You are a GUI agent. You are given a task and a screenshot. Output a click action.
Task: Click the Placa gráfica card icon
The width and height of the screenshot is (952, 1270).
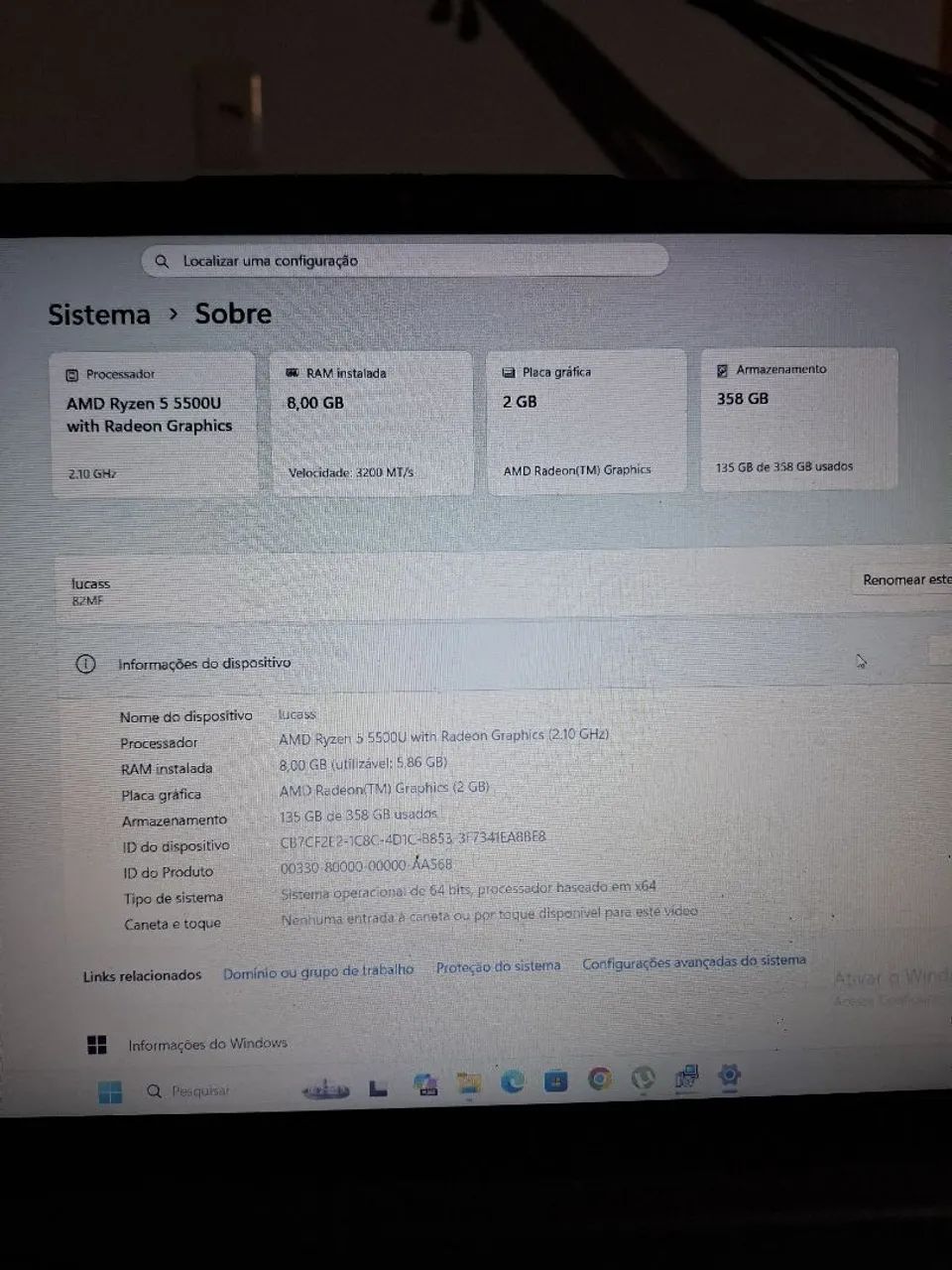509,372
